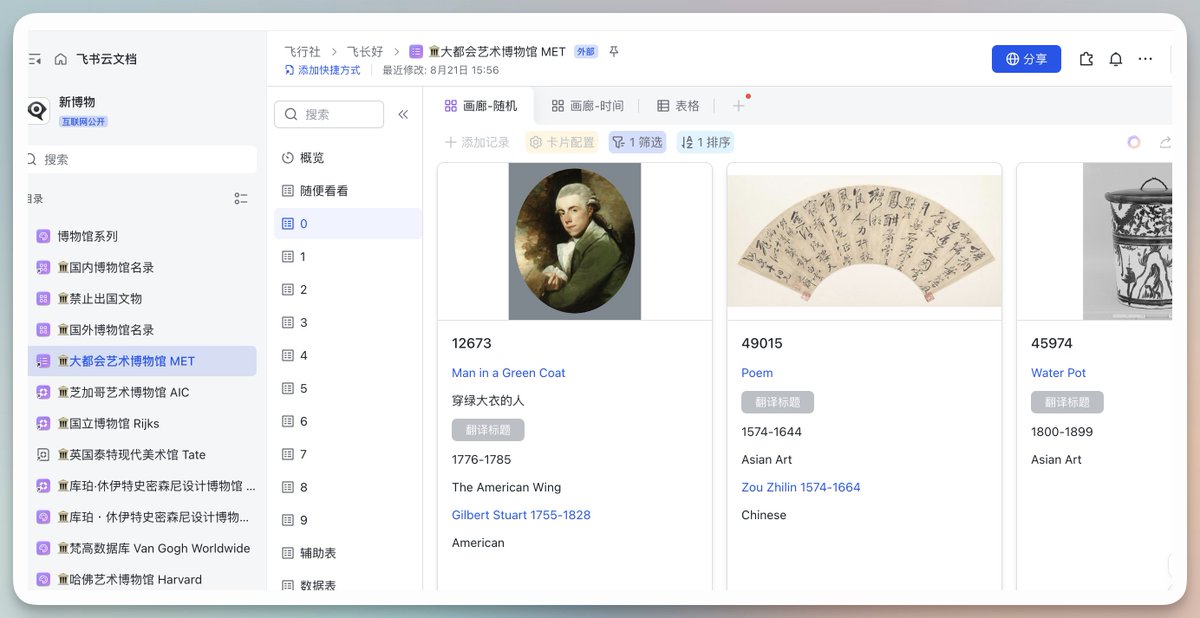Click 翻译标题 button on card 12673

(x=488, y=430)
